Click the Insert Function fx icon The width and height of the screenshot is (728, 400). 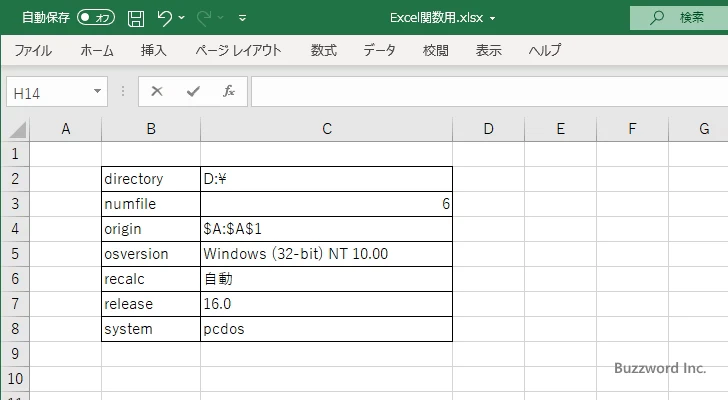pyautogui.click(x=228, y=91)
